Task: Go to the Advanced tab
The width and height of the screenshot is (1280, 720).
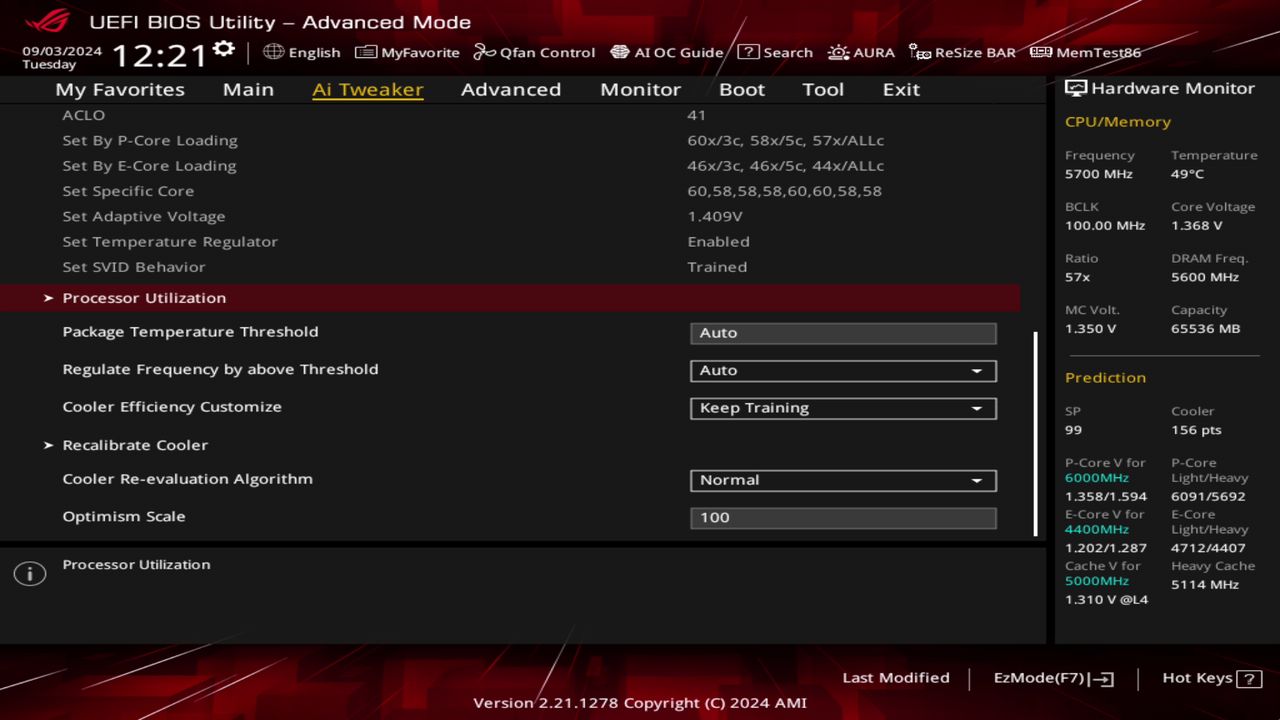Action: tap(511, 89)
